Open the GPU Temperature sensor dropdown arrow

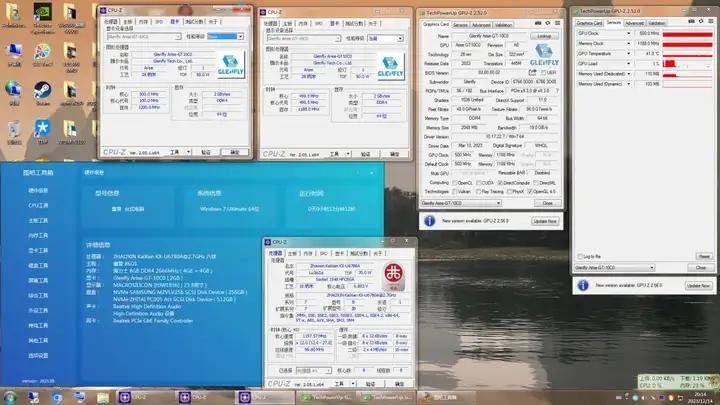[629, 54]
